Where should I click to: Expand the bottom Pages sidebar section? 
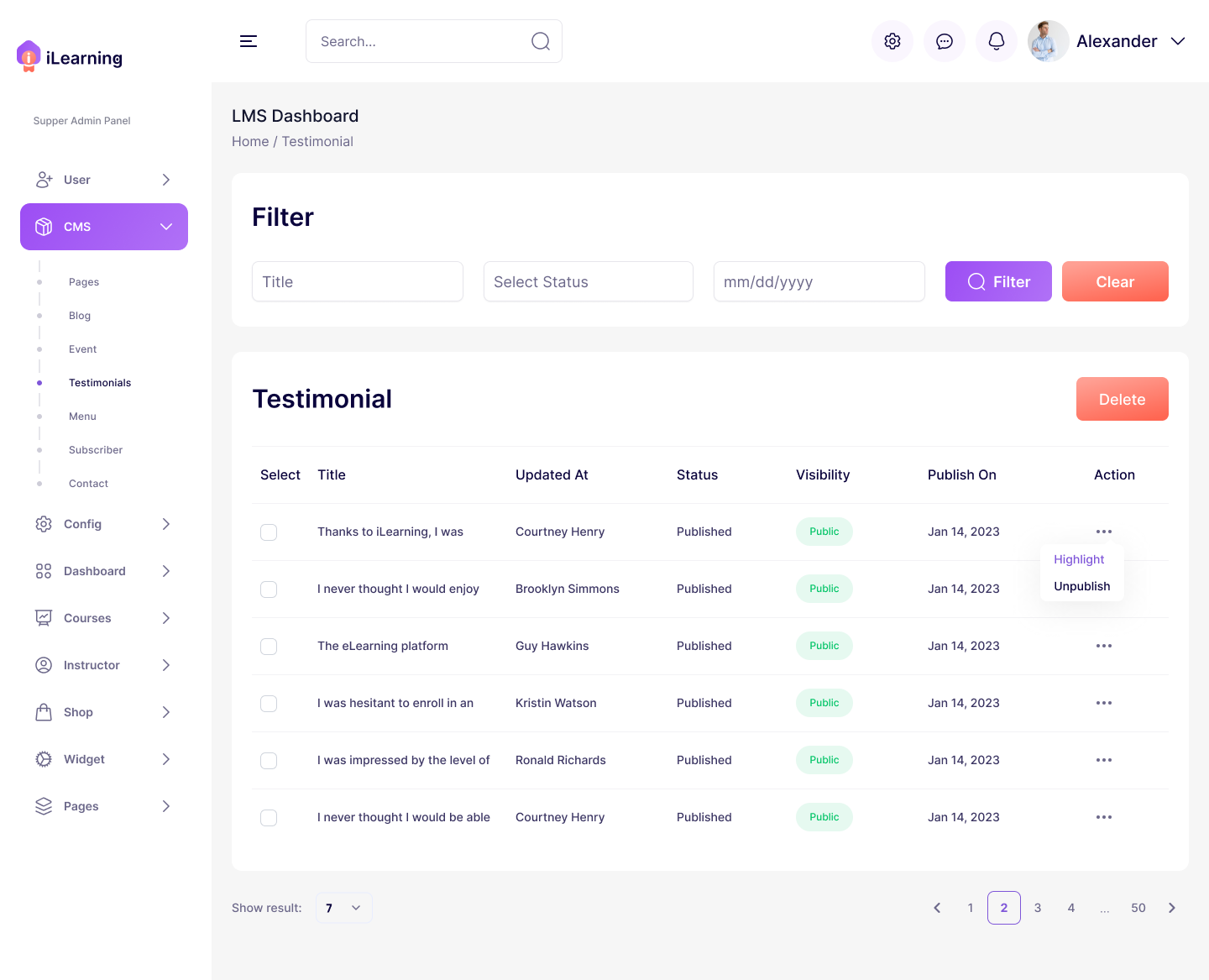point(166,806)
